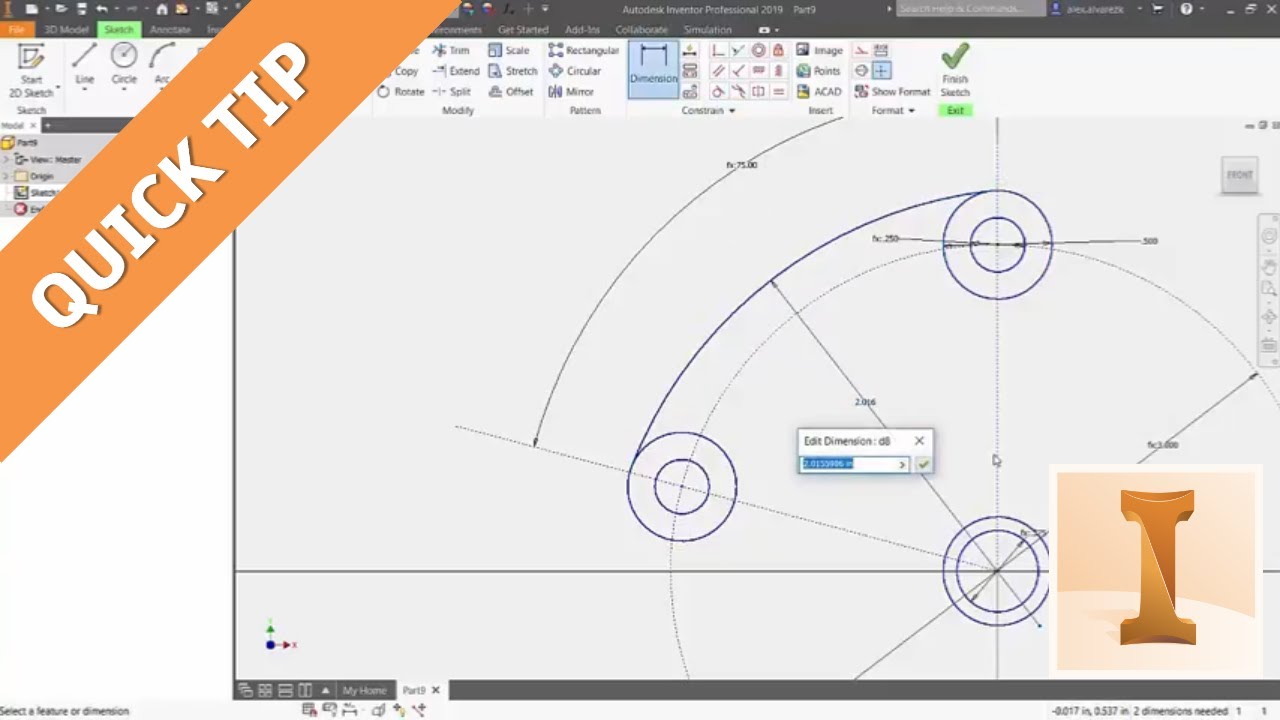Toggle the Center Point format
This screenshot has height=720, width=1280.
pyautogui.click(x=881, y=71)
